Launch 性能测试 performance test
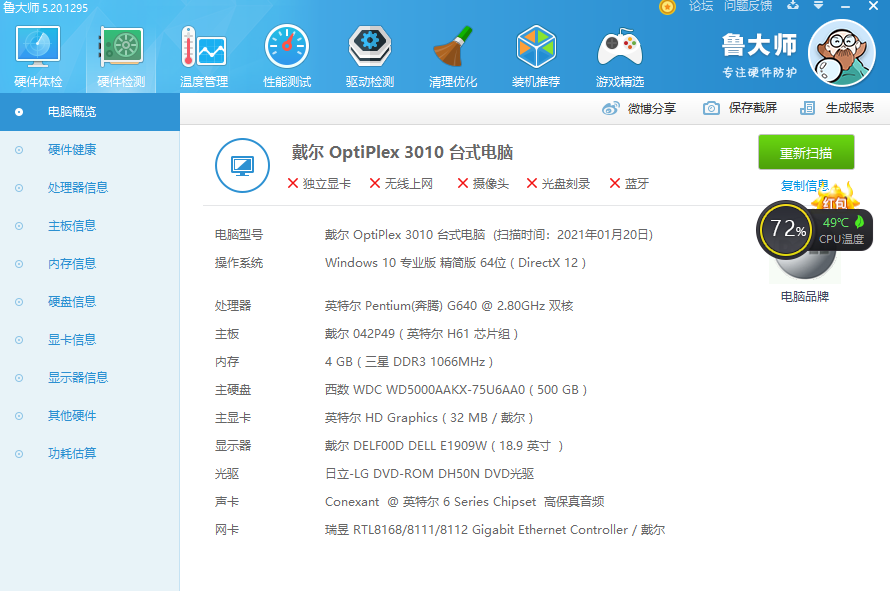890x591 pixels. [287, 57]
